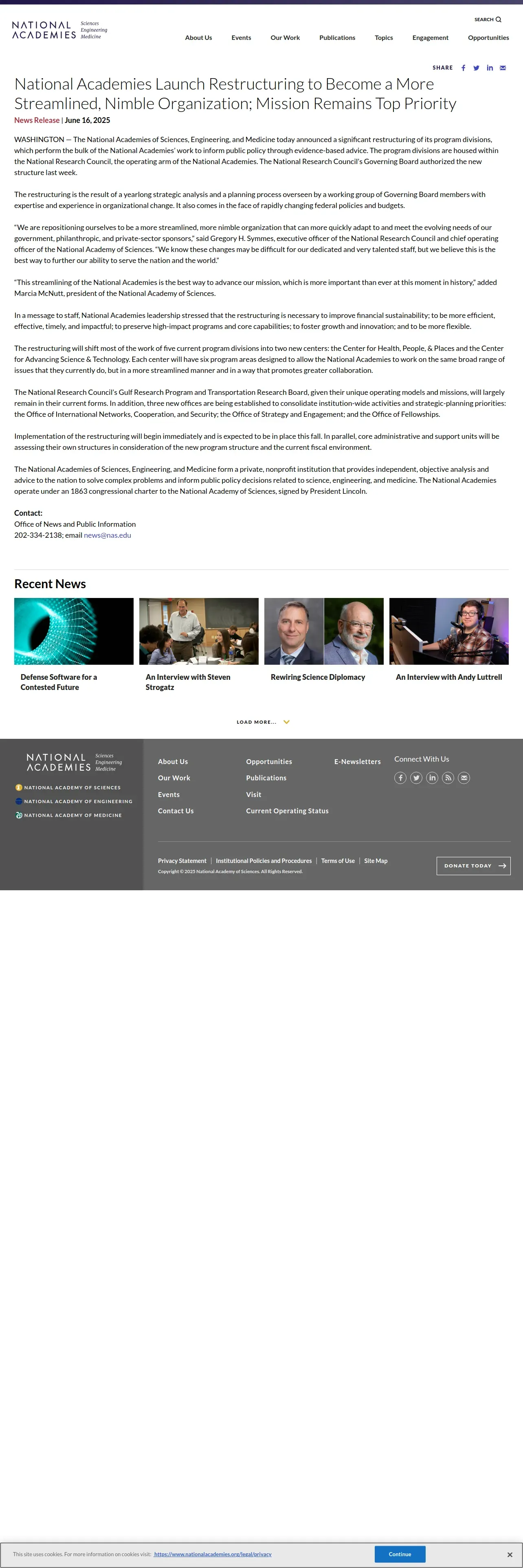523x1568 pixels.
Task: Open Defense Software article thumbnail
Action: pyautogui.click(x=74, y=631)
